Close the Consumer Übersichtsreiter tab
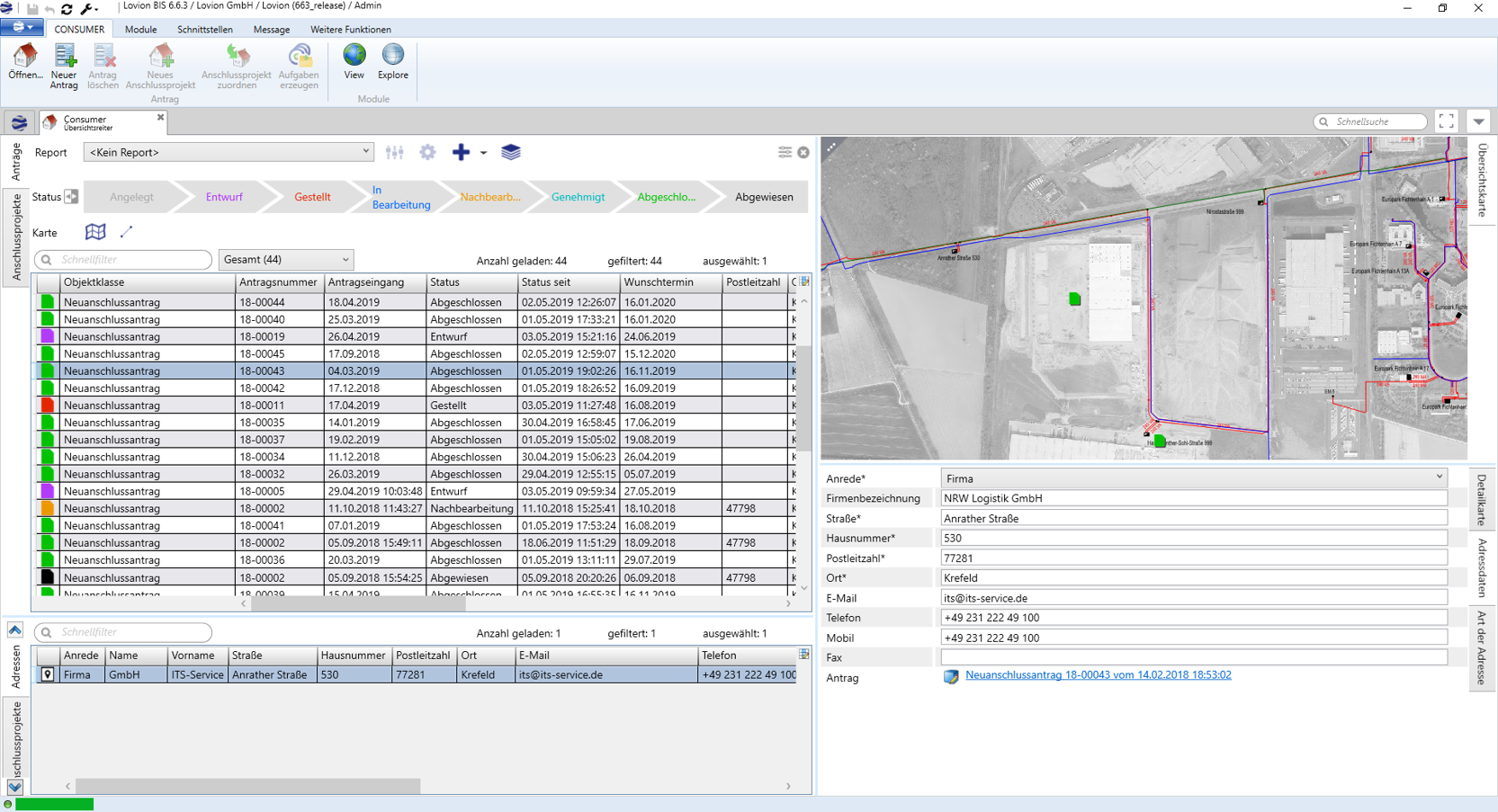The image size is (1498, 812). [160, 118]
